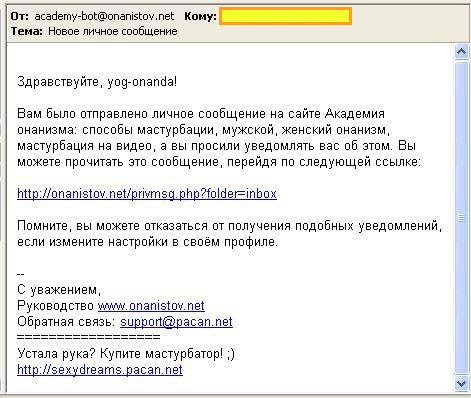Click the "Кому:" label
Image resolution: width=471 pixels, height=398 pixels.
pyautogui.click(x=200, y=16)
